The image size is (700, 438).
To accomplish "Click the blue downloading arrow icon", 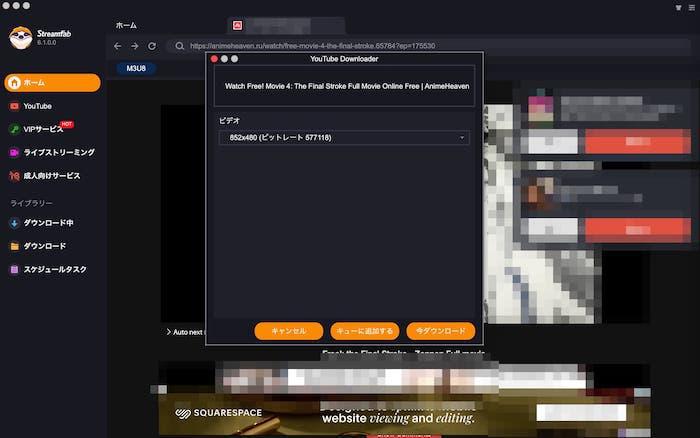I will [14, 223].
